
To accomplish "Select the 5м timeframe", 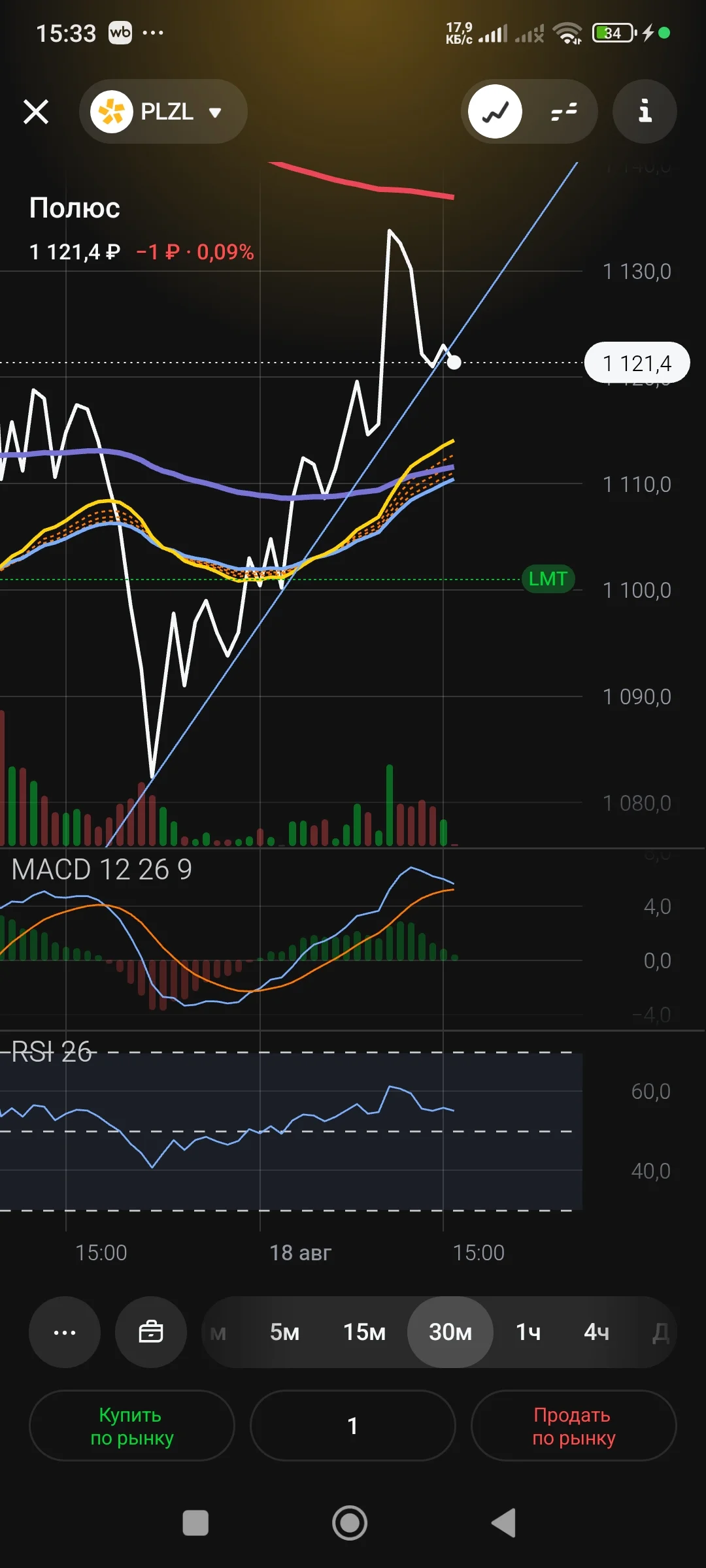I will coord(285,1332).
